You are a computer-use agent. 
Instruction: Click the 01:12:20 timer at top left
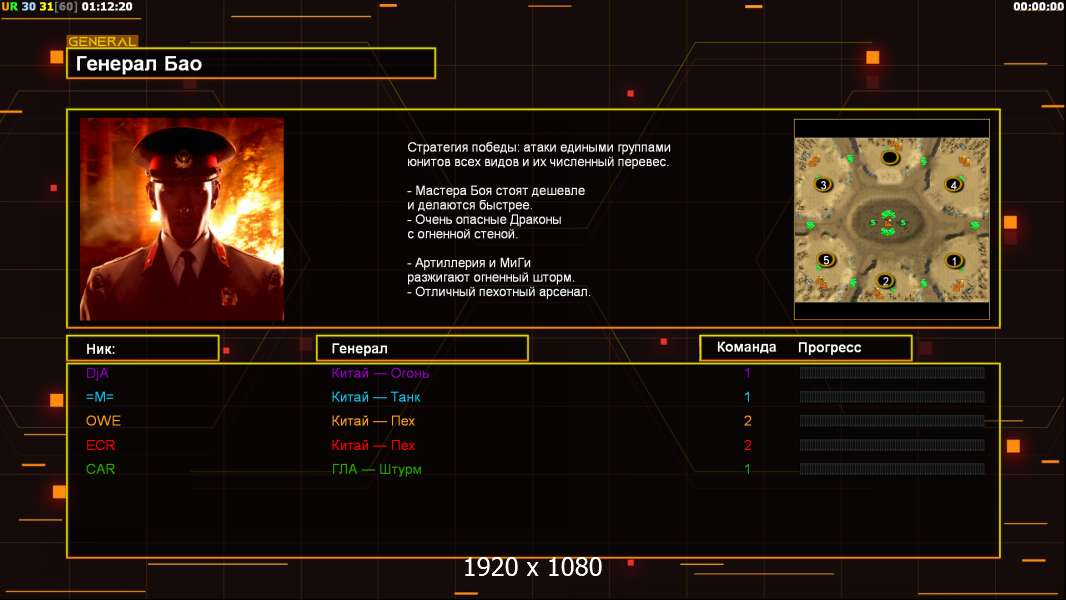(x=107, y=7)
